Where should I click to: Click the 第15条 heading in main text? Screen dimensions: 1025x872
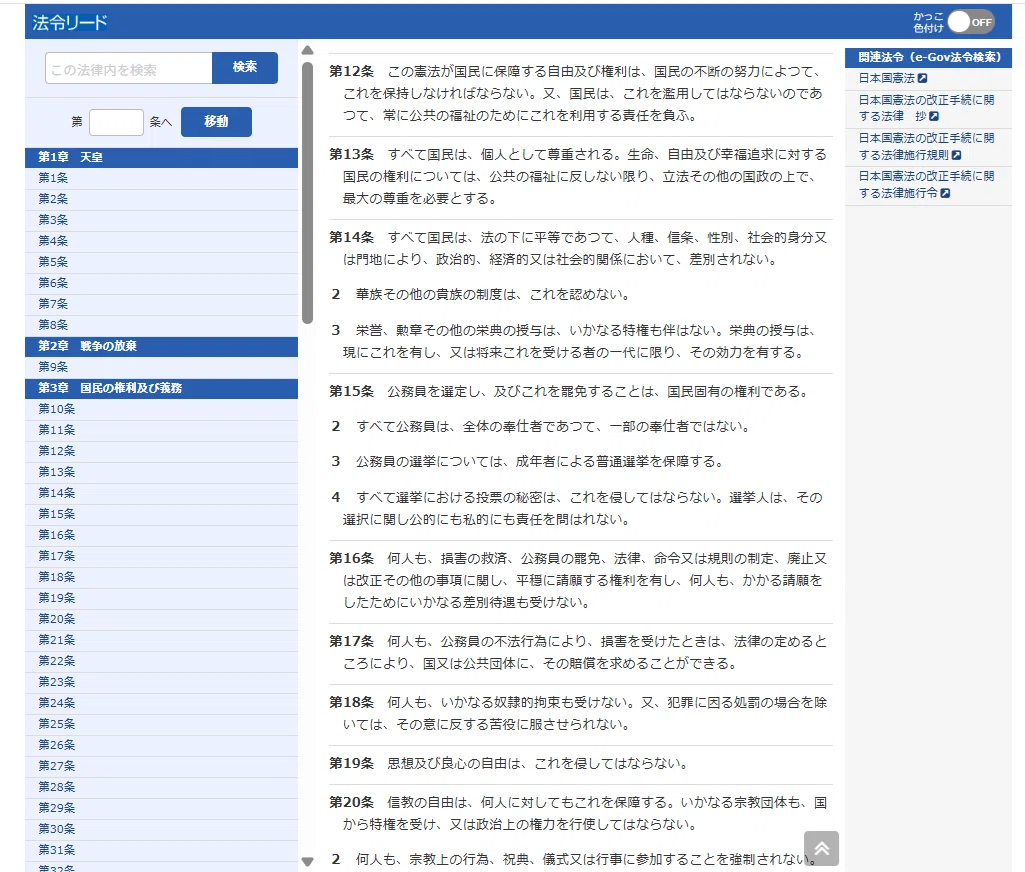[352, 392]
